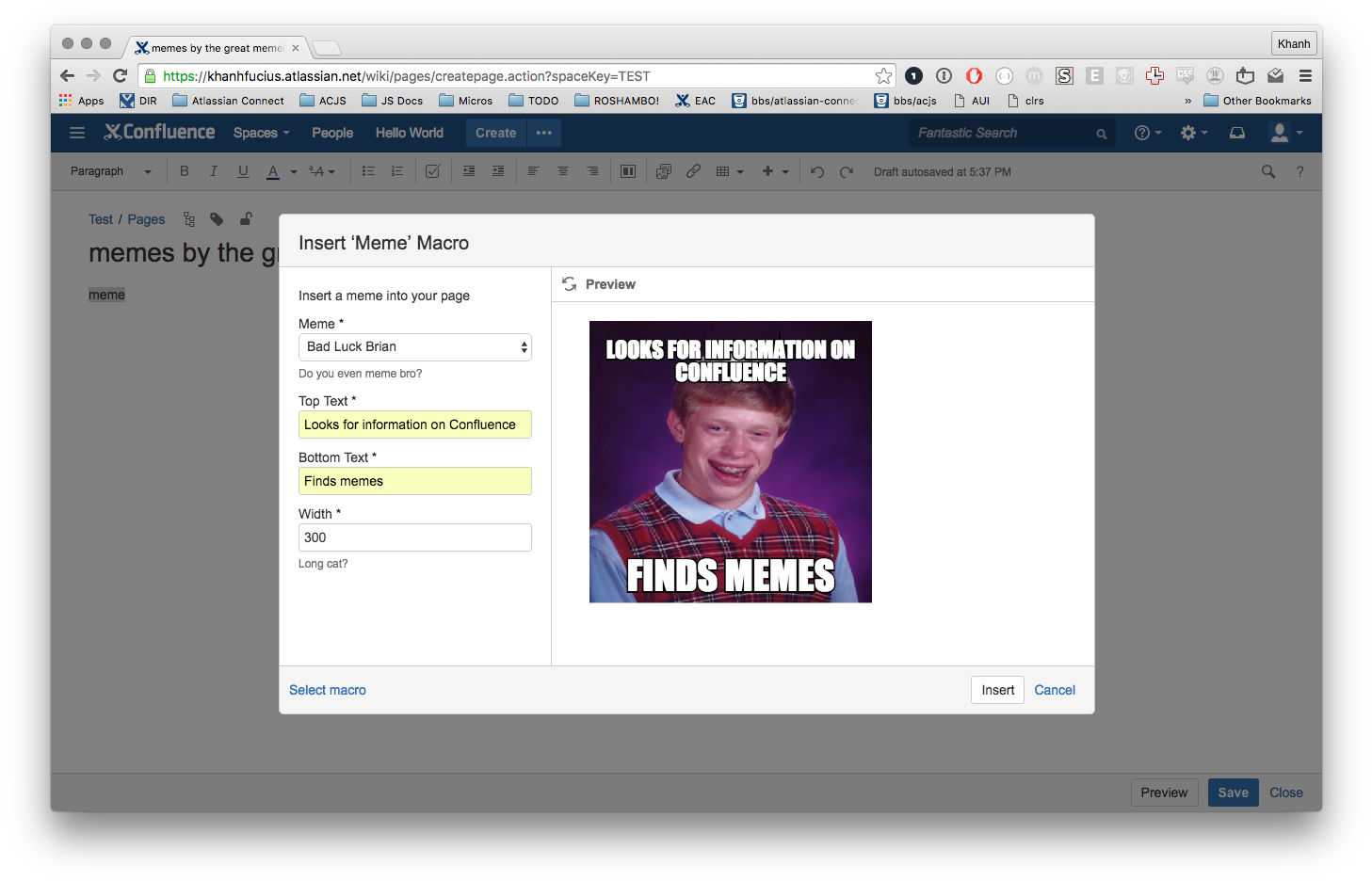
Task: Click the Select macro link
Action: point(327,690)
